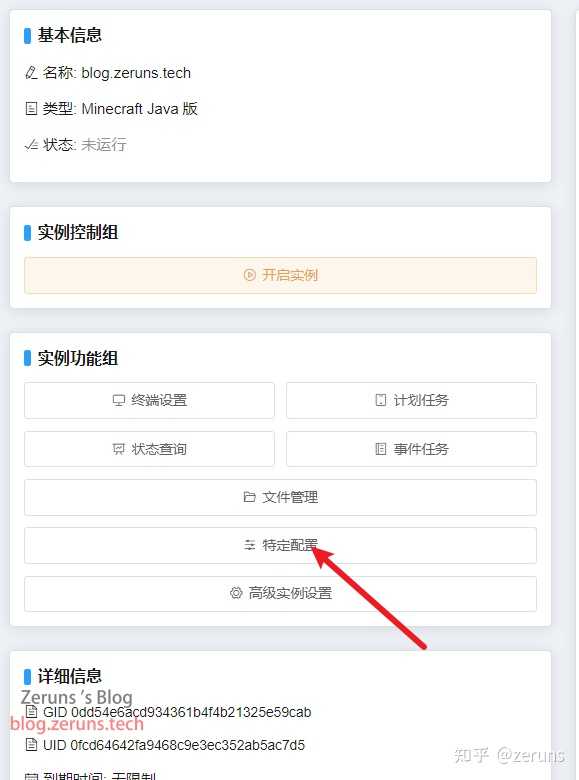The image size is (579, 780).
Task: Click the calendar icon for 计划任务
Action: 381,400
